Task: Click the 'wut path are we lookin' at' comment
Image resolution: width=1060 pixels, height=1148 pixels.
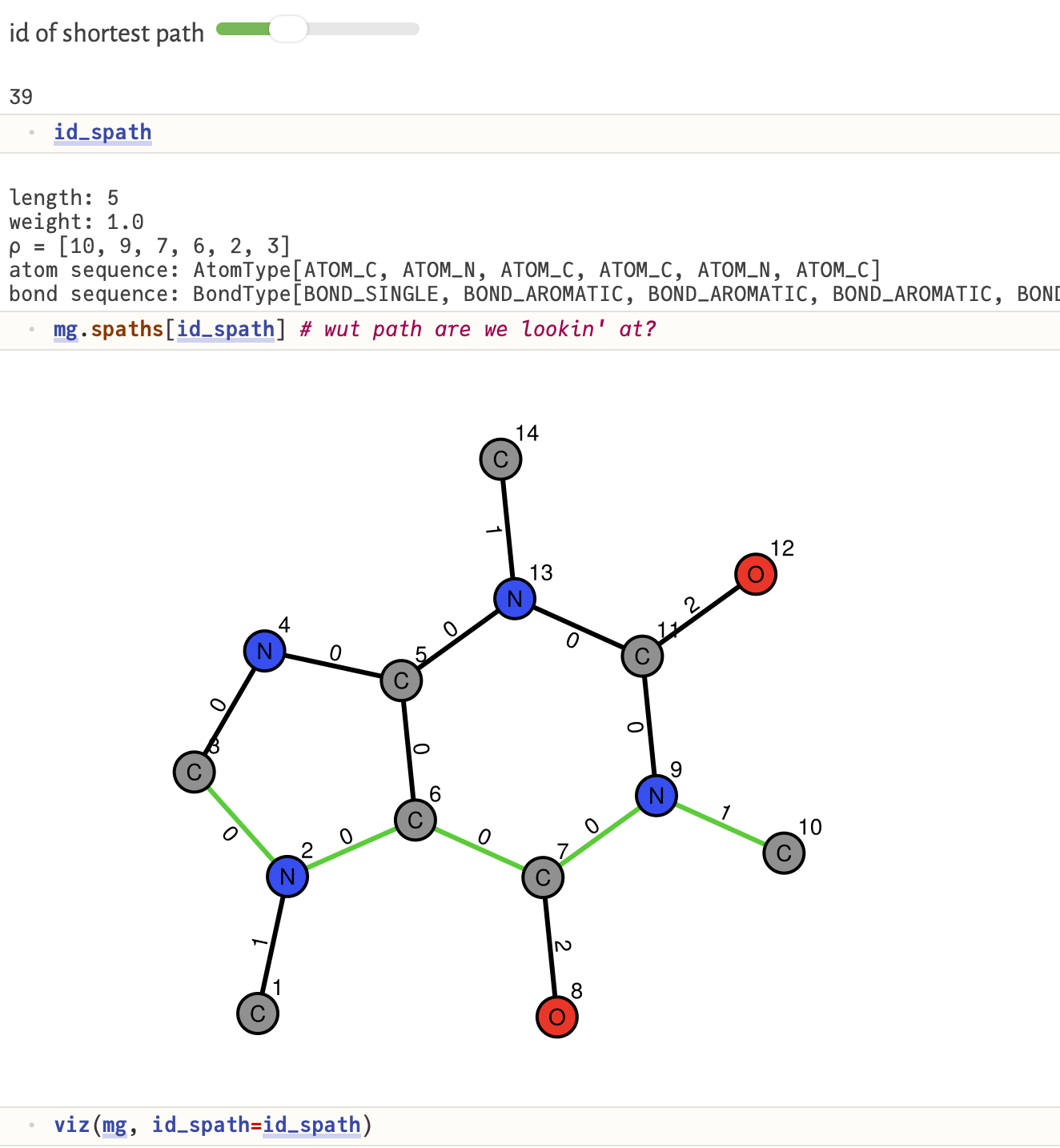Action: coord(477,329)
